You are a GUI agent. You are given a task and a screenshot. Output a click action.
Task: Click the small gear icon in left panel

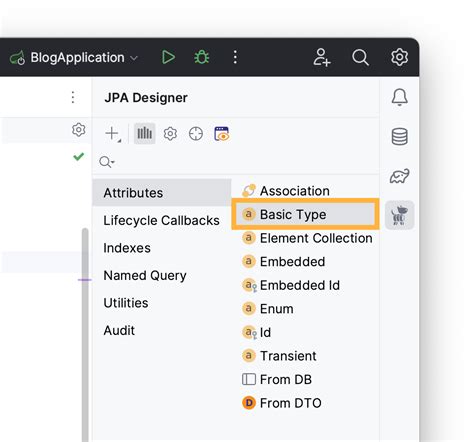coord(79,130)
